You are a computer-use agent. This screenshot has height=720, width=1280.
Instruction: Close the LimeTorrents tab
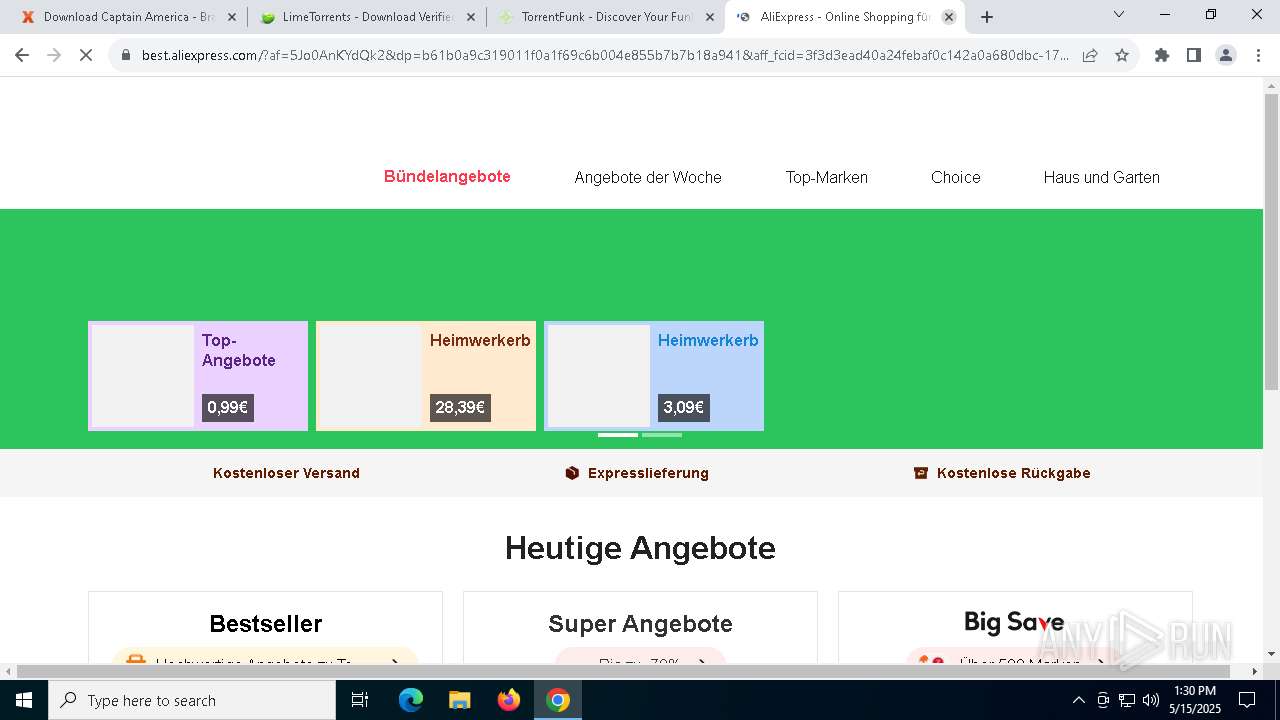click(471, 17)
